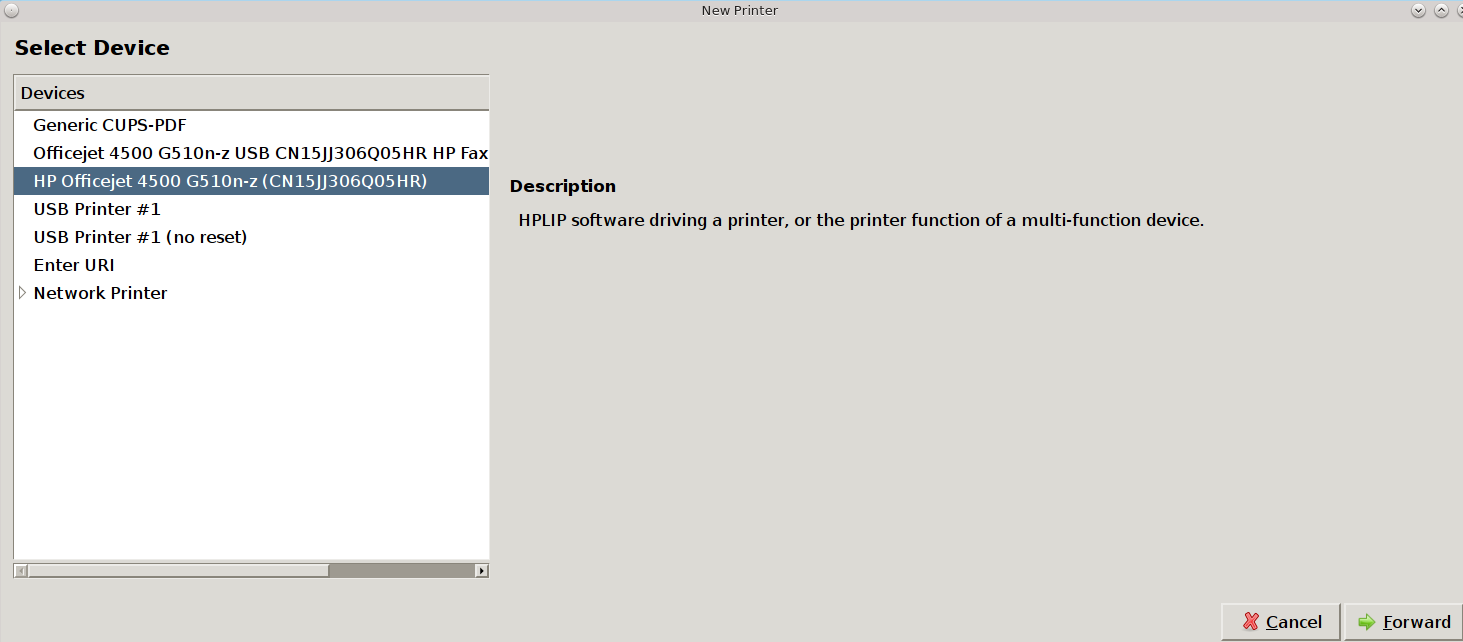Screen dimensions: 1463x642
Task: Go Forward to the next step
Action: 1404,622
